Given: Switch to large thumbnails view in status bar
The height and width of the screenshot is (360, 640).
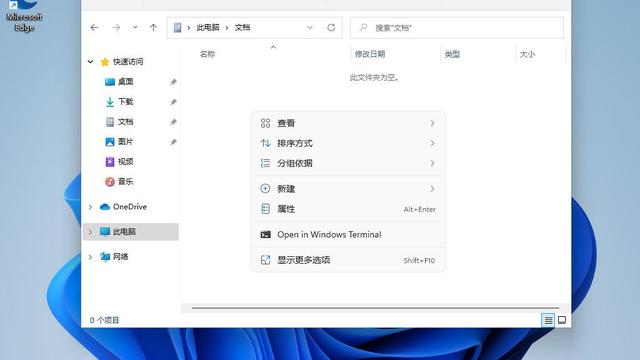Looking at the screenshot, I should [x=562, y=320].
